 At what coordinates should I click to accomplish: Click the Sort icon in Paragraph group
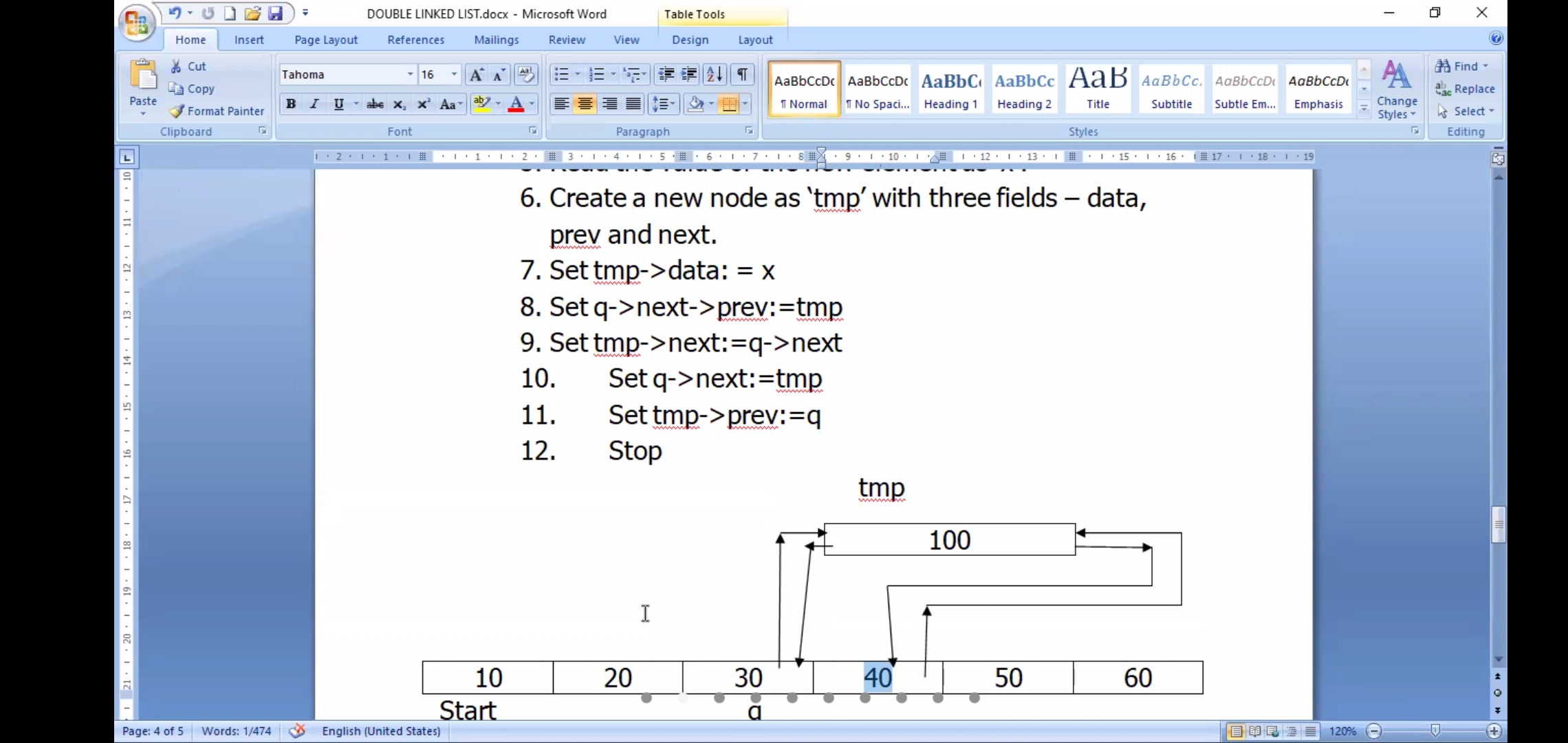point(715,74)
